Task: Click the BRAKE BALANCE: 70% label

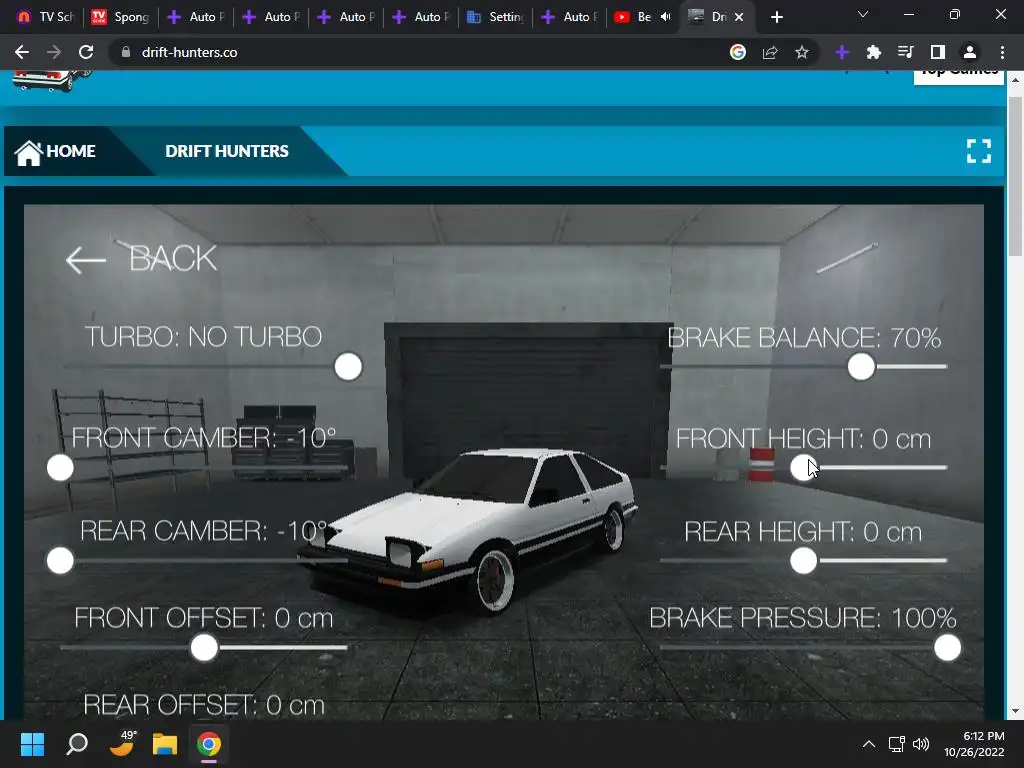Action: 805,338
